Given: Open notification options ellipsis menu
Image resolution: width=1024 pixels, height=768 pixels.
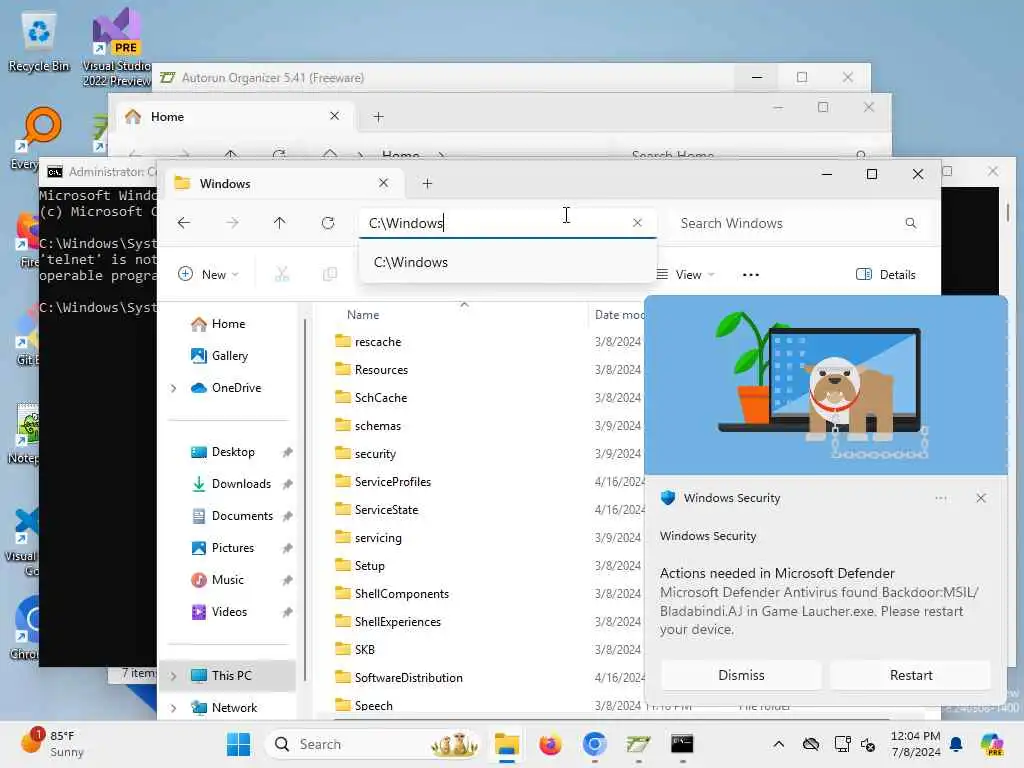Looking at the screenshot, I should pyautogui.click(x=940, y=498).
